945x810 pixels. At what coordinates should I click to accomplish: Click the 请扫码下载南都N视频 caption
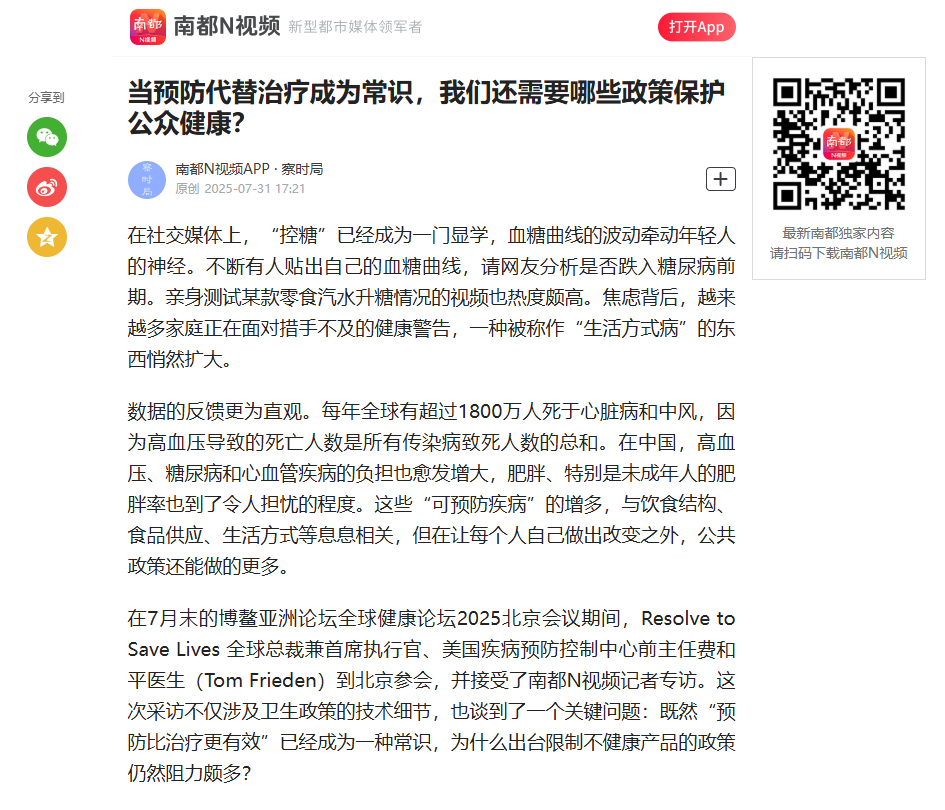[x=839, y=253]
